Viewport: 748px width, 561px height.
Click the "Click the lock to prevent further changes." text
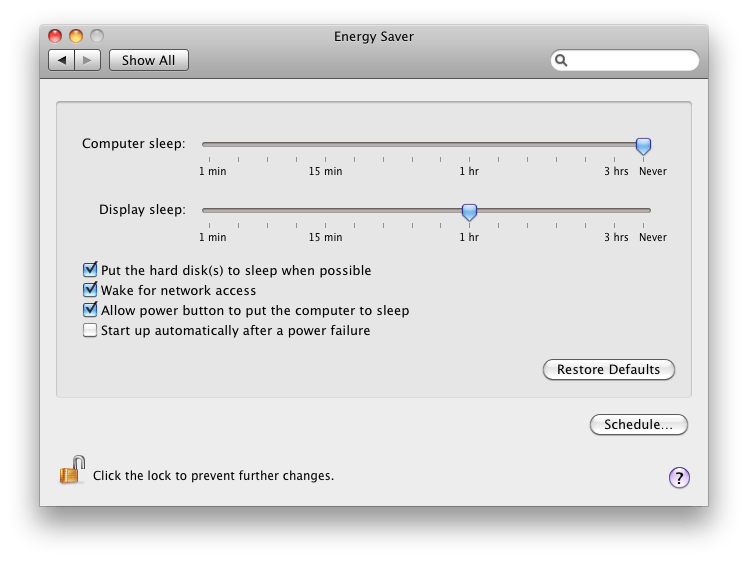(213, 476)
